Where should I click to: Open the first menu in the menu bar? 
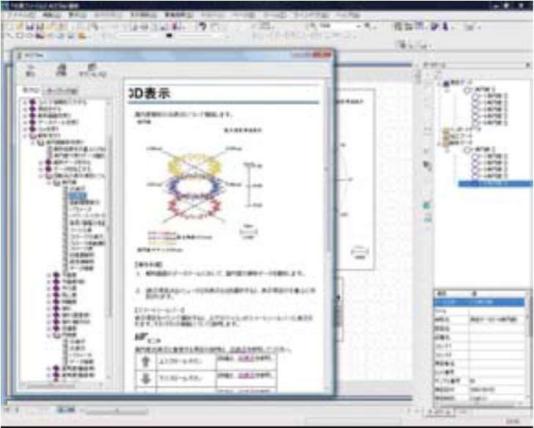point(21,15)
